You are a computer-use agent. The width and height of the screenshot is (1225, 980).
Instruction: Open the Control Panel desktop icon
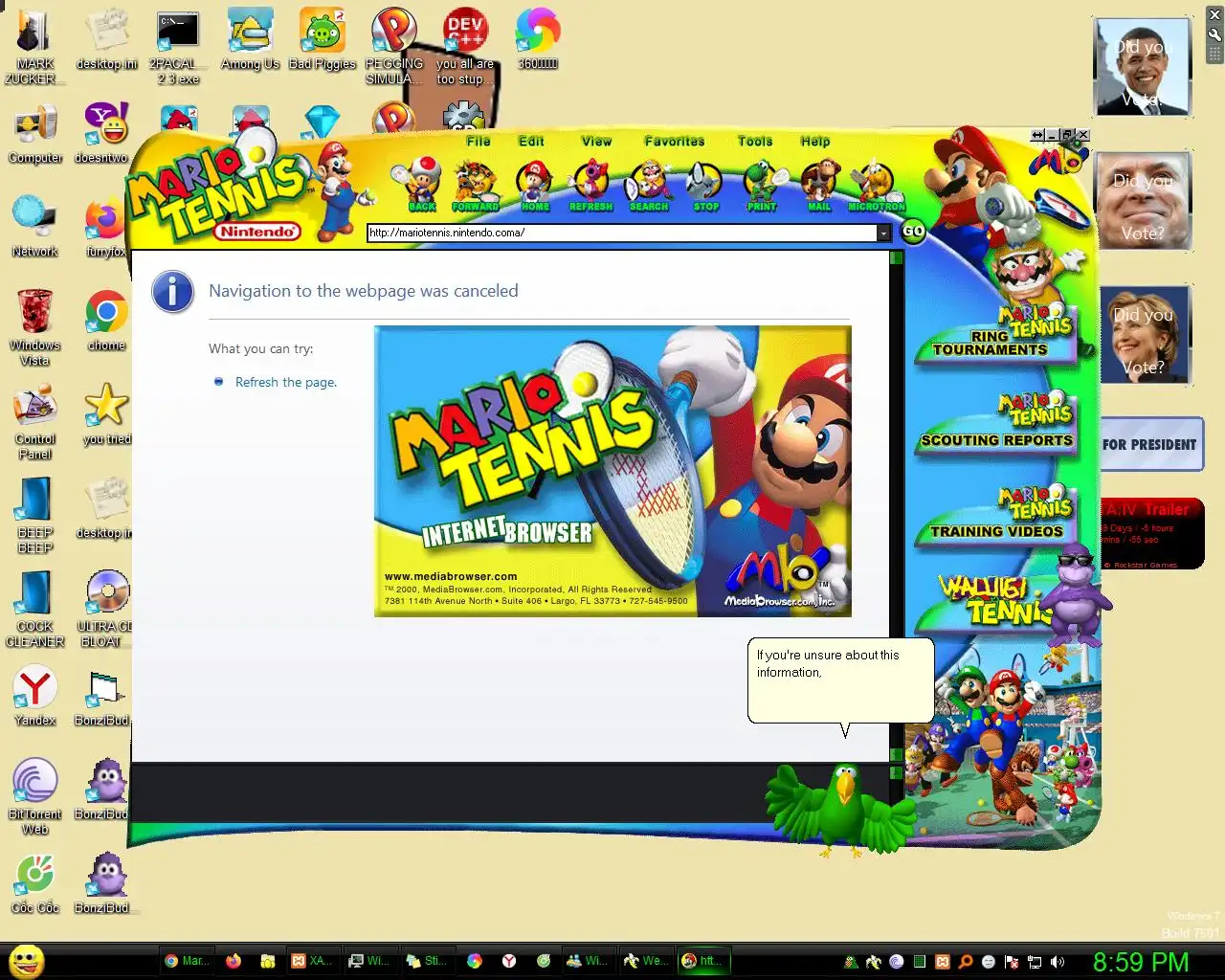coord(35,422)
